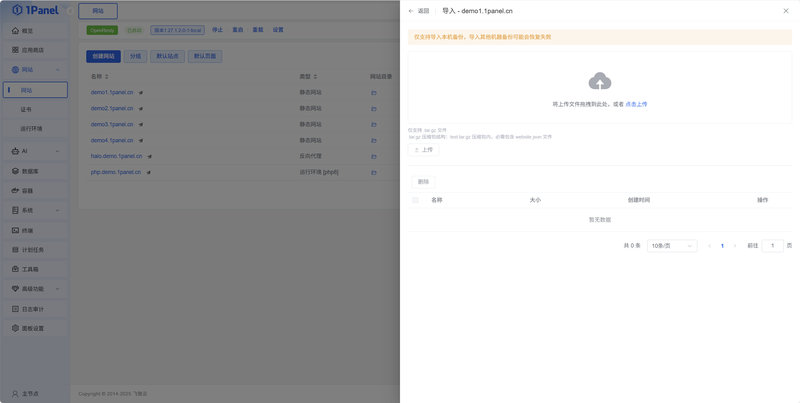This screenshot has width=800, height=403.
Task: Open the 面板设置 panel settings in sidebar
Action: coord(35,329)
